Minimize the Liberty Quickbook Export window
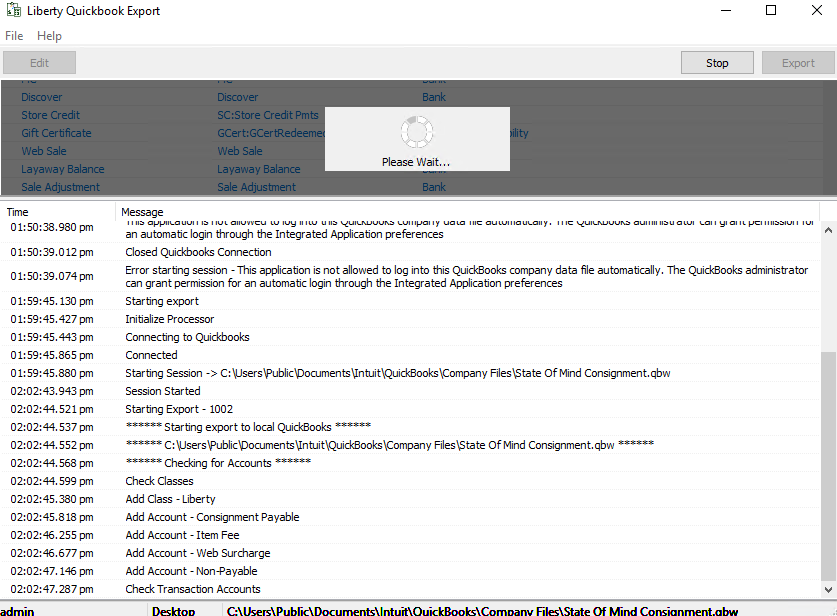The width and height of the screenshot is (837, 616). click(x=725, y=10)
